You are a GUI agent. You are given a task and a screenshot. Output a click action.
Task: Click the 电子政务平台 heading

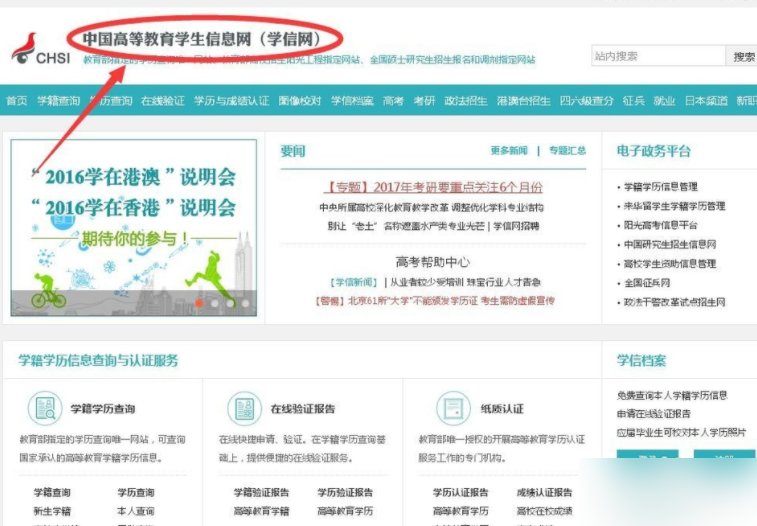(x=654, y=151)
